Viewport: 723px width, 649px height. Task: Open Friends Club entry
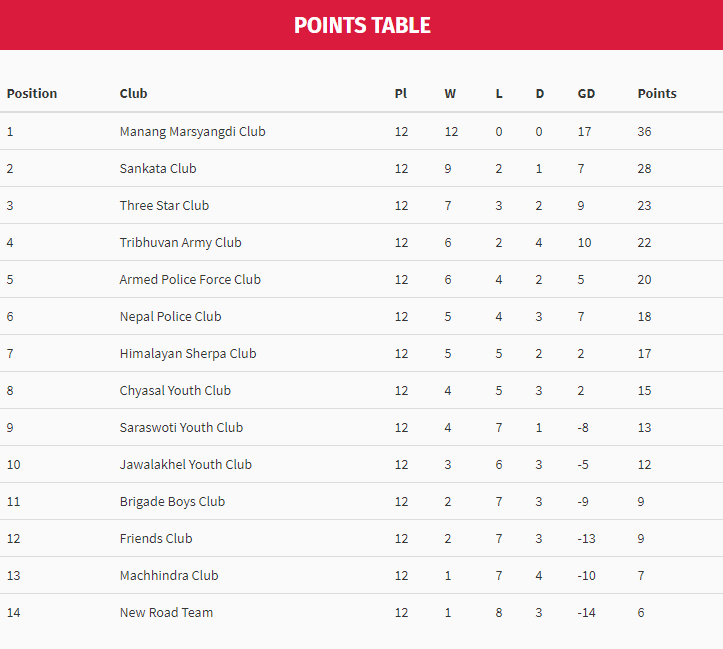[156, 539]
